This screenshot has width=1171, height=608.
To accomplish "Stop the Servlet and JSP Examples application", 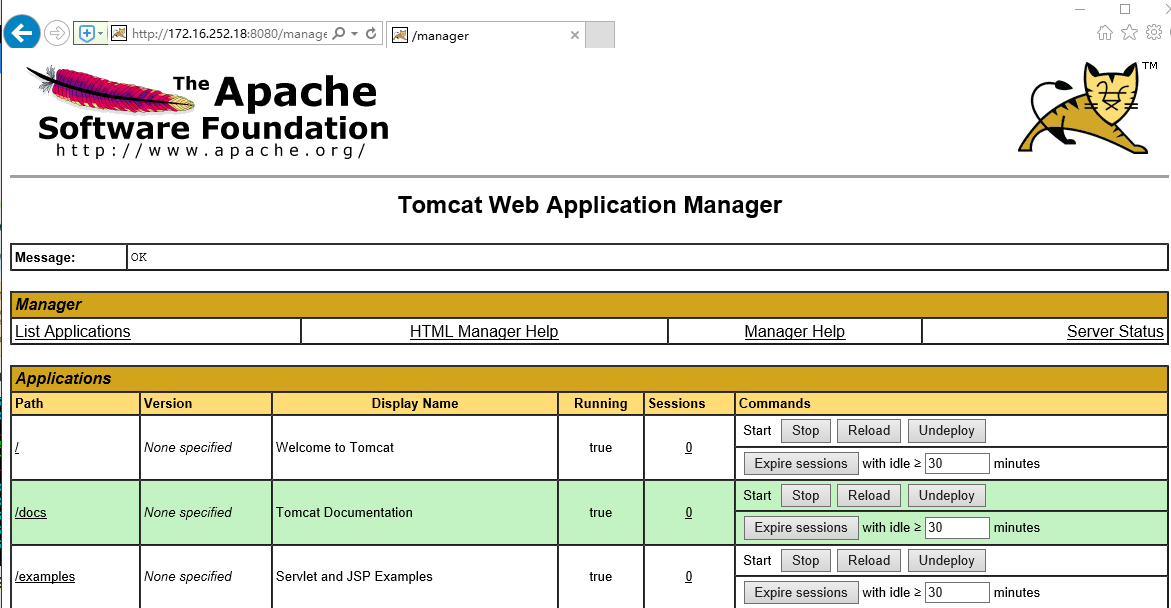I will [806, 561].
